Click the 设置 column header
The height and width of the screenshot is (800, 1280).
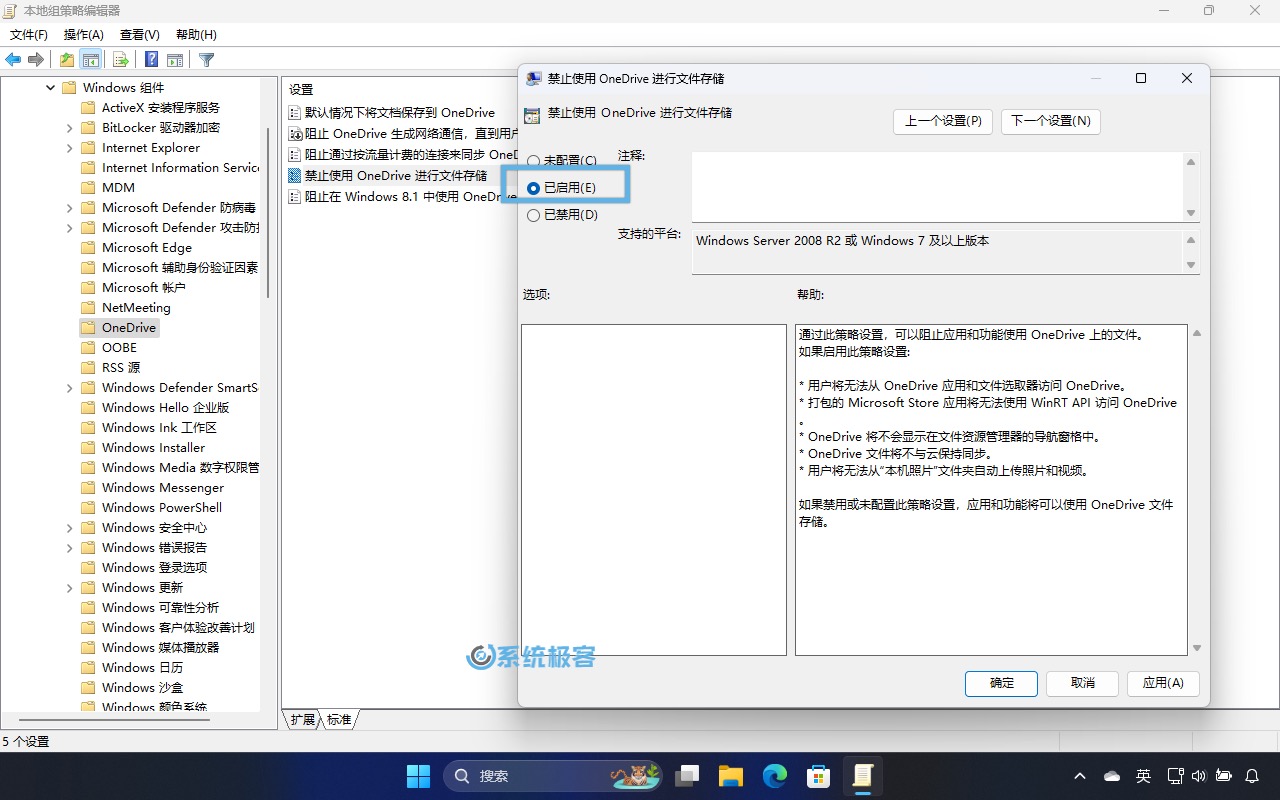click(301, 90)
